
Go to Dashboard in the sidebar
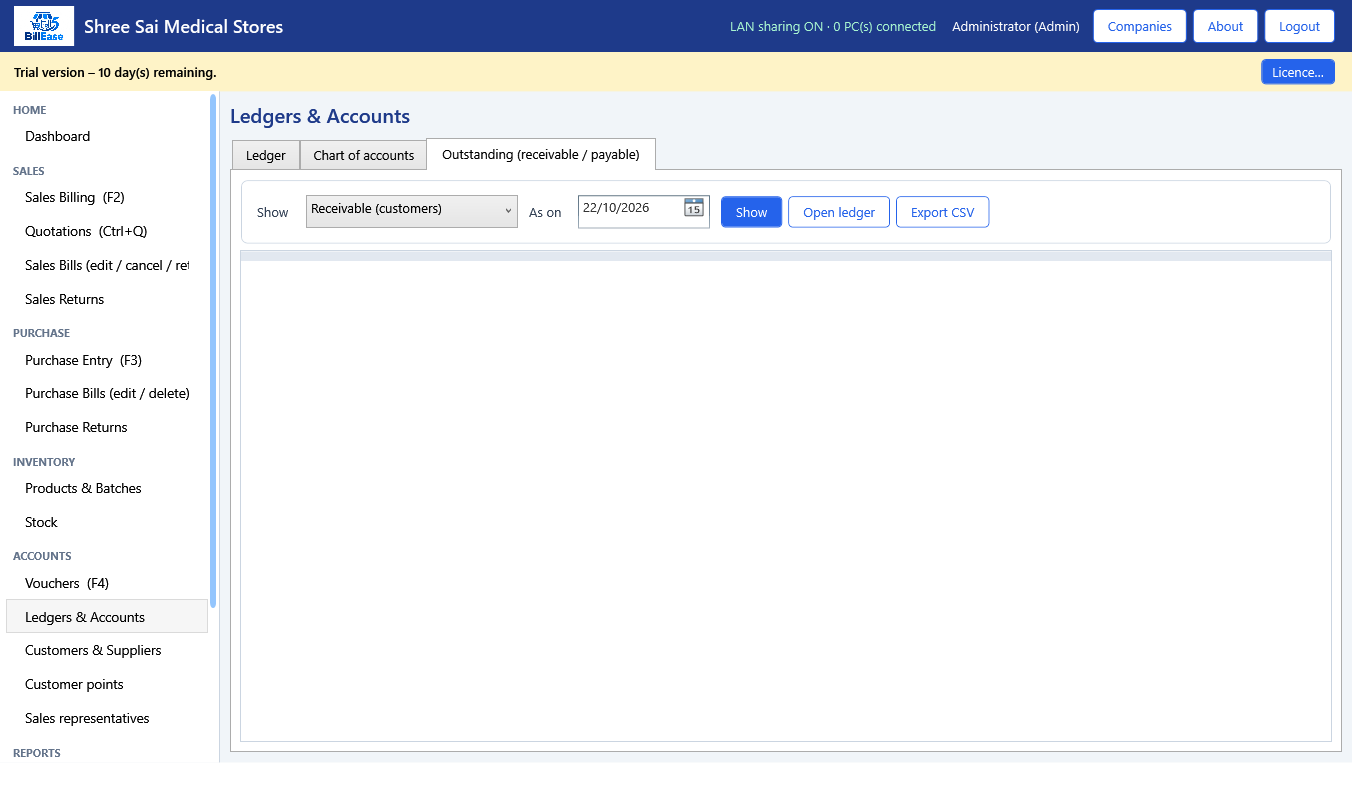point(107,136)
